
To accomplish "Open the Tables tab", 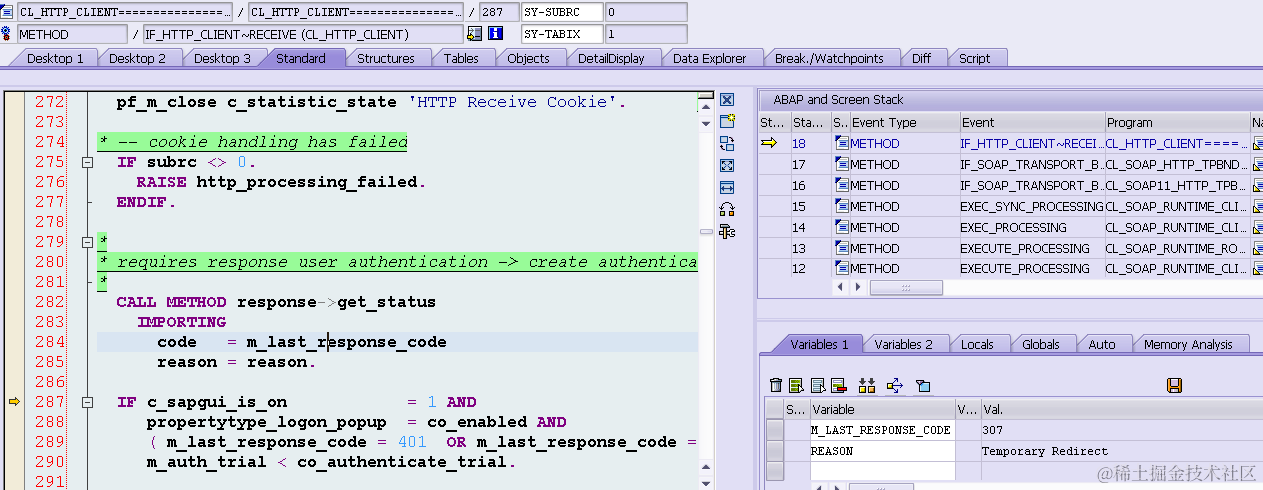I will pyautogui.click(x=461, y=58).
